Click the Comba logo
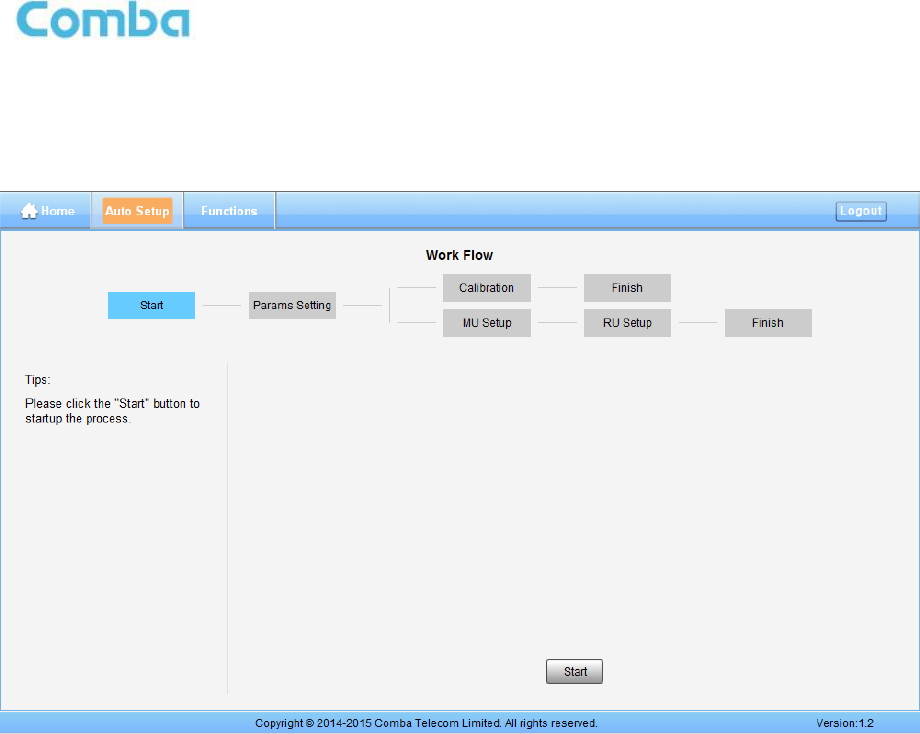The height and width of the screenshot is (734, 920). pos(103,20)
